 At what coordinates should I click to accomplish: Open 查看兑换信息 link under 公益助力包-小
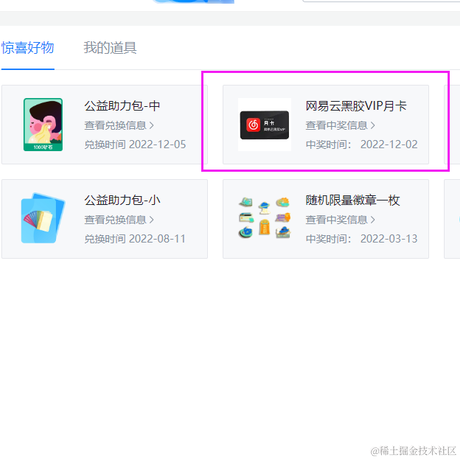pos(119,220)
